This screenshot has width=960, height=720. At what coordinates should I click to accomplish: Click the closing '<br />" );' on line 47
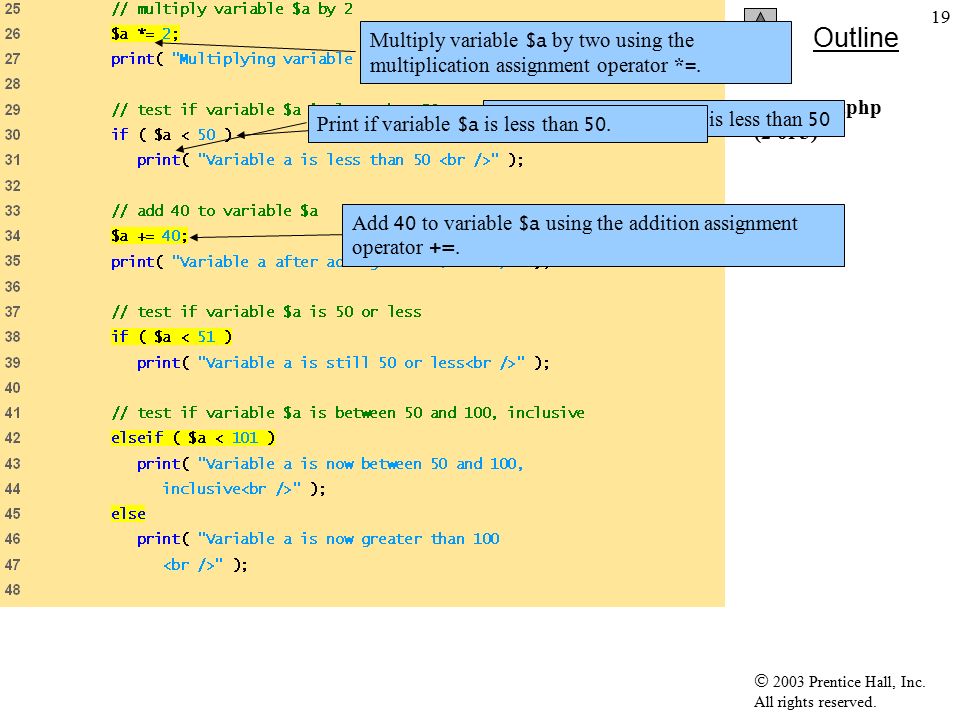coord(205,564)
